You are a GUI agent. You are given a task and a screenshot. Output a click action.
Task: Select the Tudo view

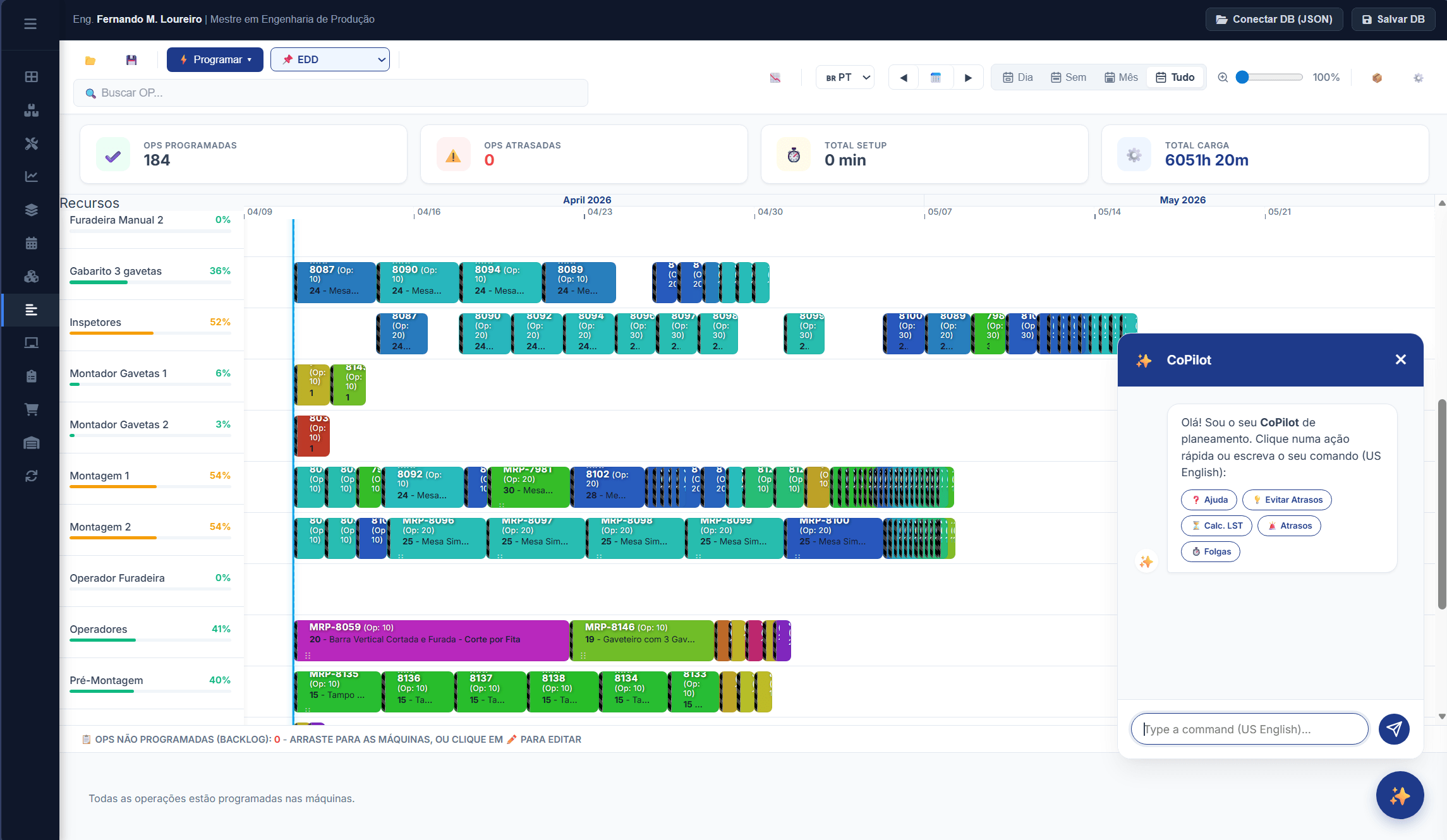1175,78
